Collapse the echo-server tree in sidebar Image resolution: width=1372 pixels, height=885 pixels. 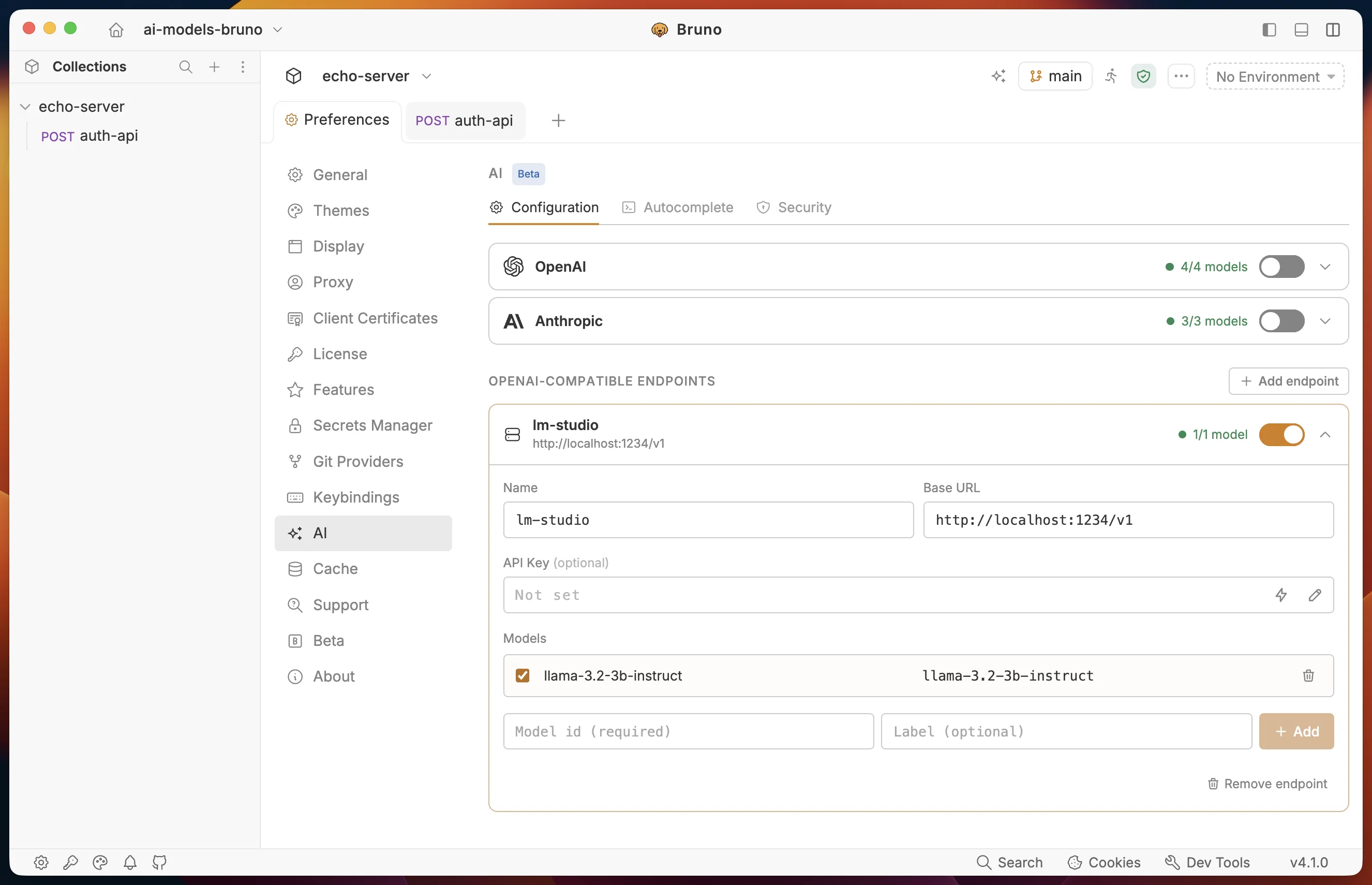tap(25, 107)
